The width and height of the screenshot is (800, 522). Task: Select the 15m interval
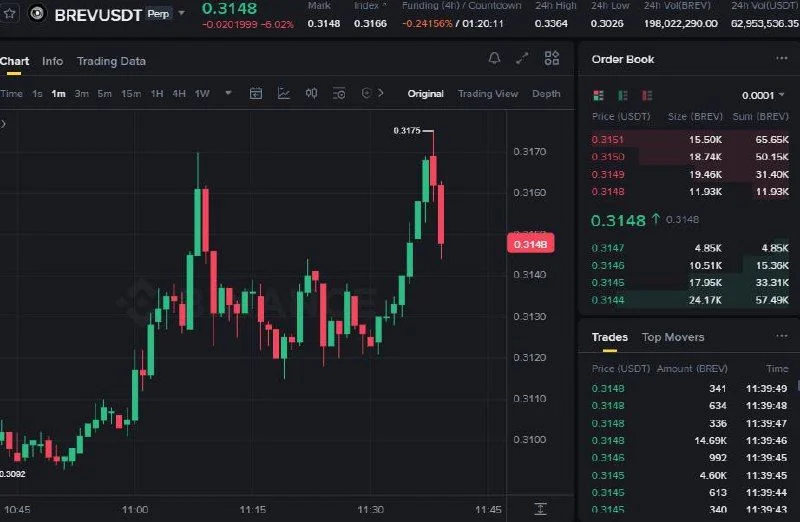(131, 94)
